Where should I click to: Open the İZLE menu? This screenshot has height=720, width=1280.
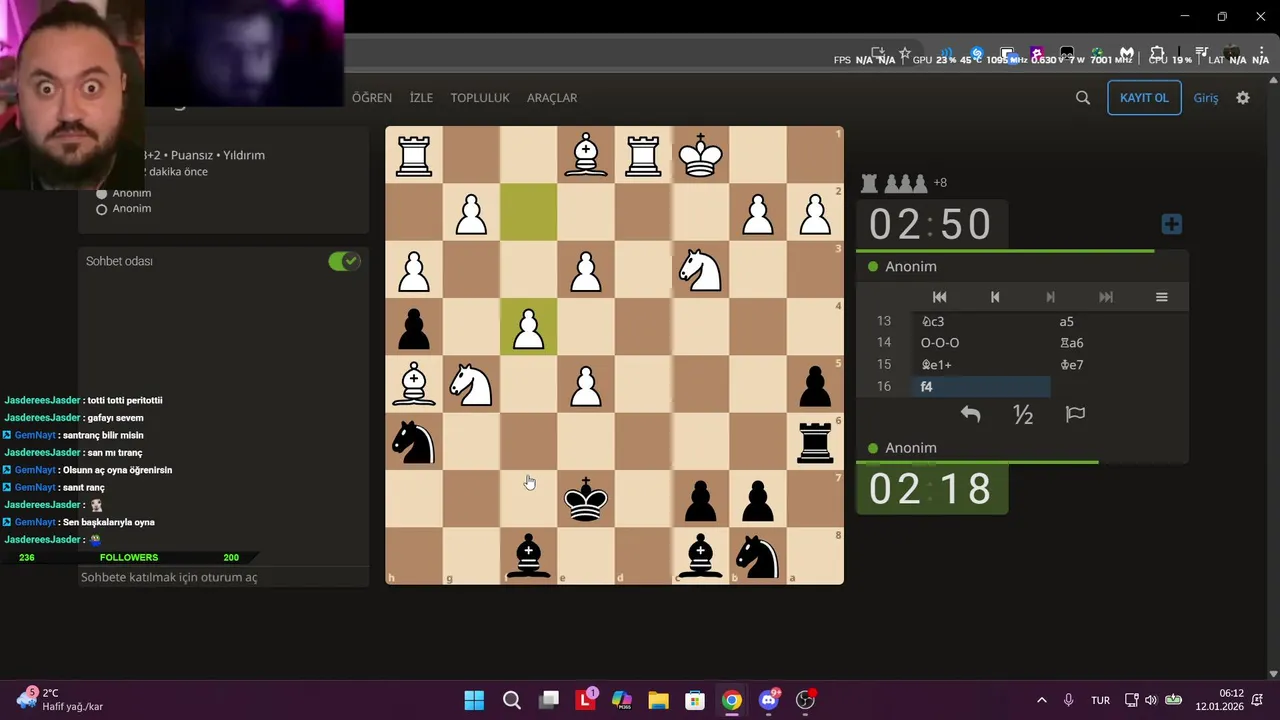(421, 98)
